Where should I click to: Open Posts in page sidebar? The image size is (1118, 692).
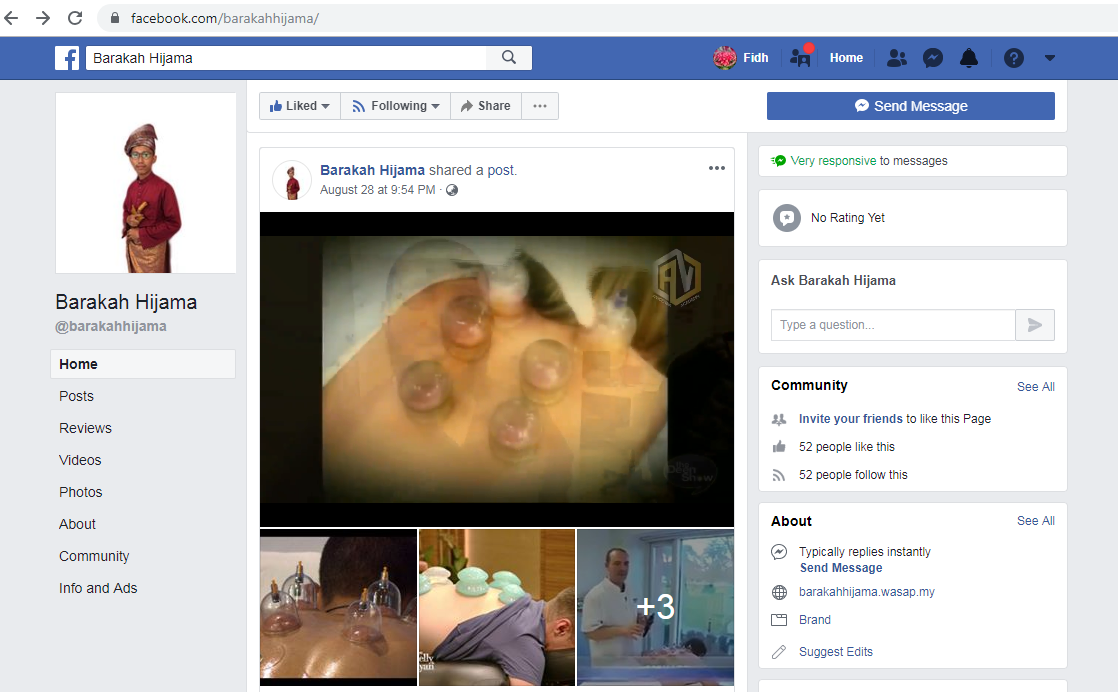coord(76,396)
